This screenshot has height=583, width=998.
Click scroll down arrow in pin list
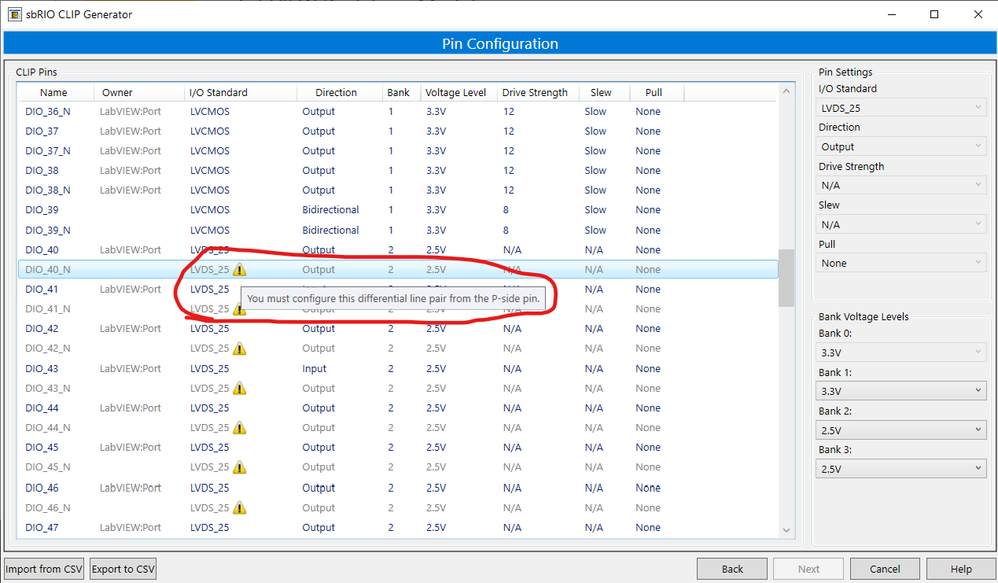(x=786, y=531)
